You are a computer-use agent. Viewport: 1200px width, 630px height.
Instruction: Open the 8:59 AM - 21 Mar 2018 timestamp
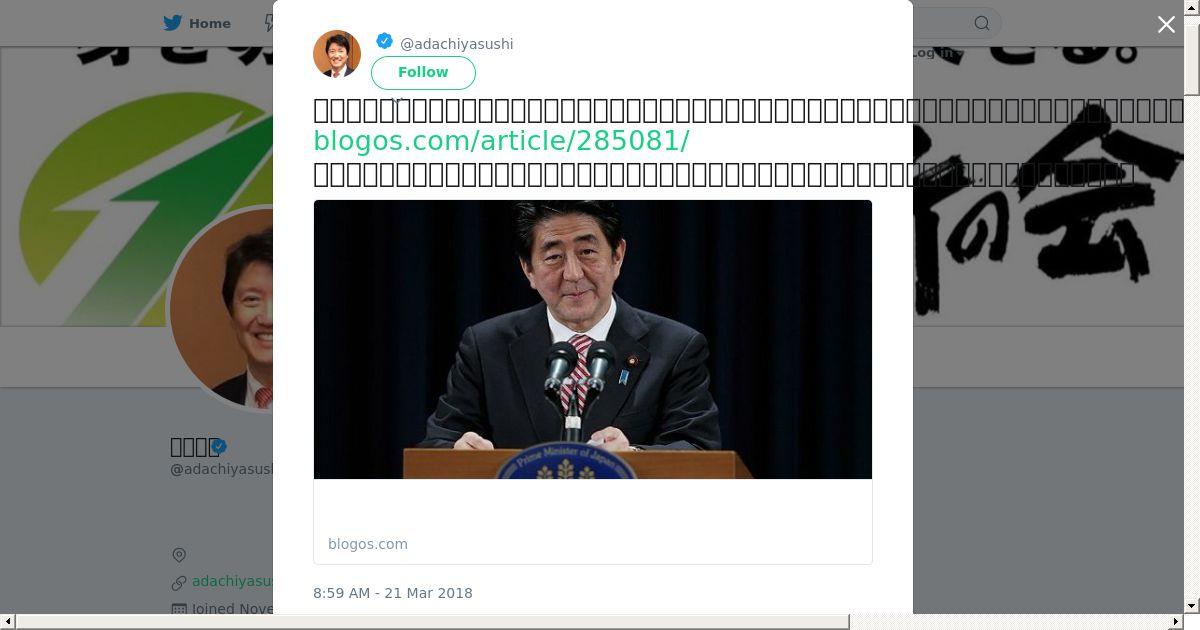tap(393, 593)
